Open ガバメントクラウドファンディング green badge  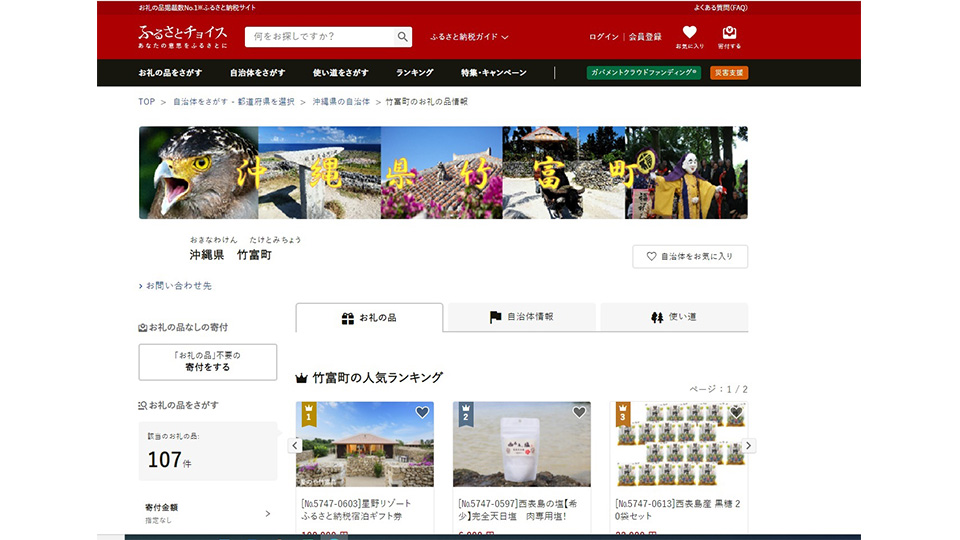pos(643,73)
